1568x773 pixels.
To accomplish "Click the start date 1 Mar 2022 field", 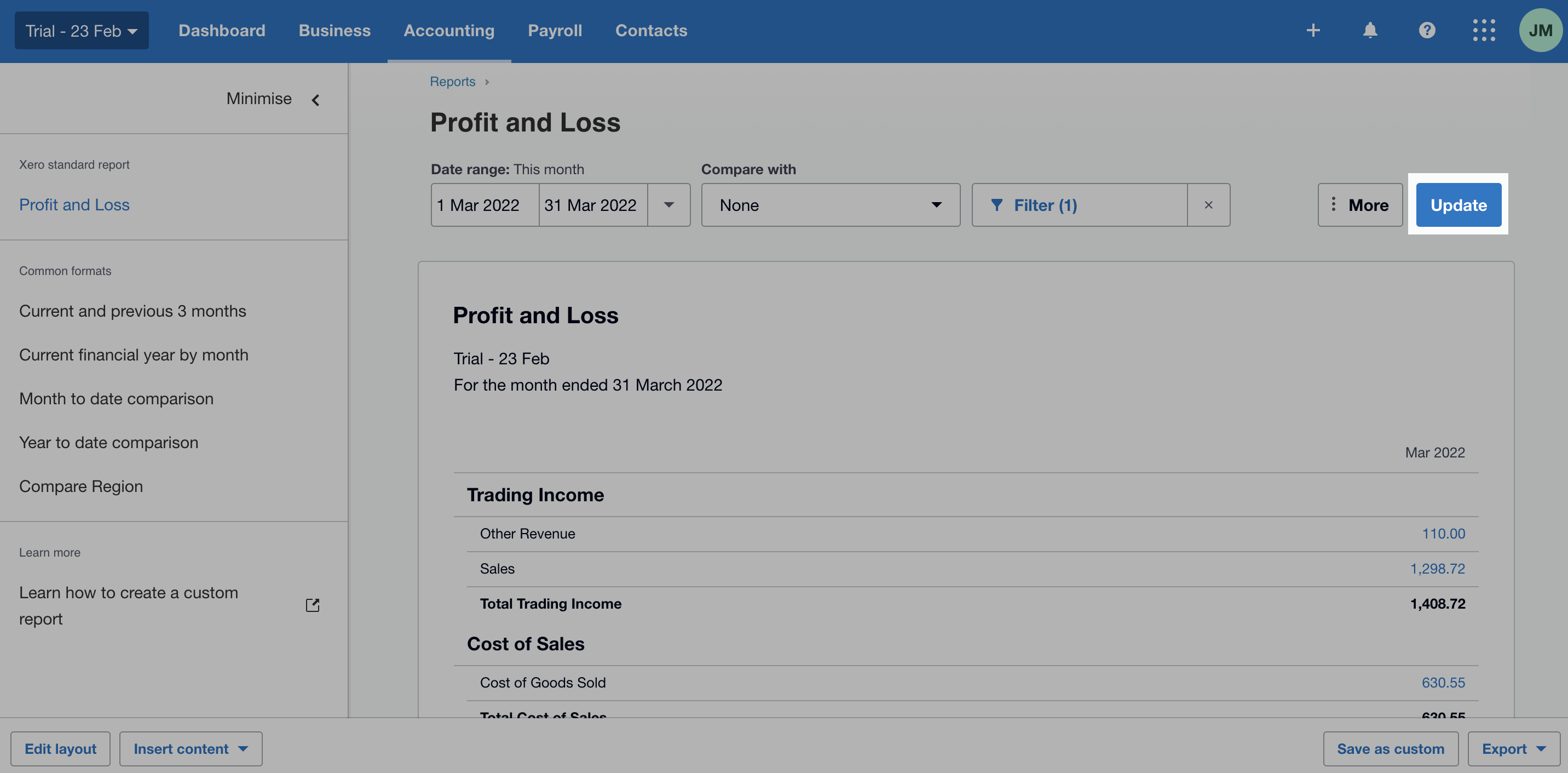I will (x=485, y=205).
